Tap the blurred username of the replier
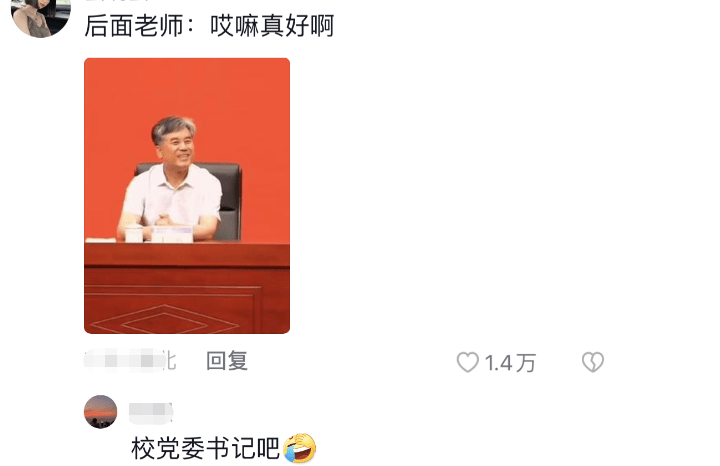Screen dimensions: 720x466 pyautogui.click(x=151, y=413)
